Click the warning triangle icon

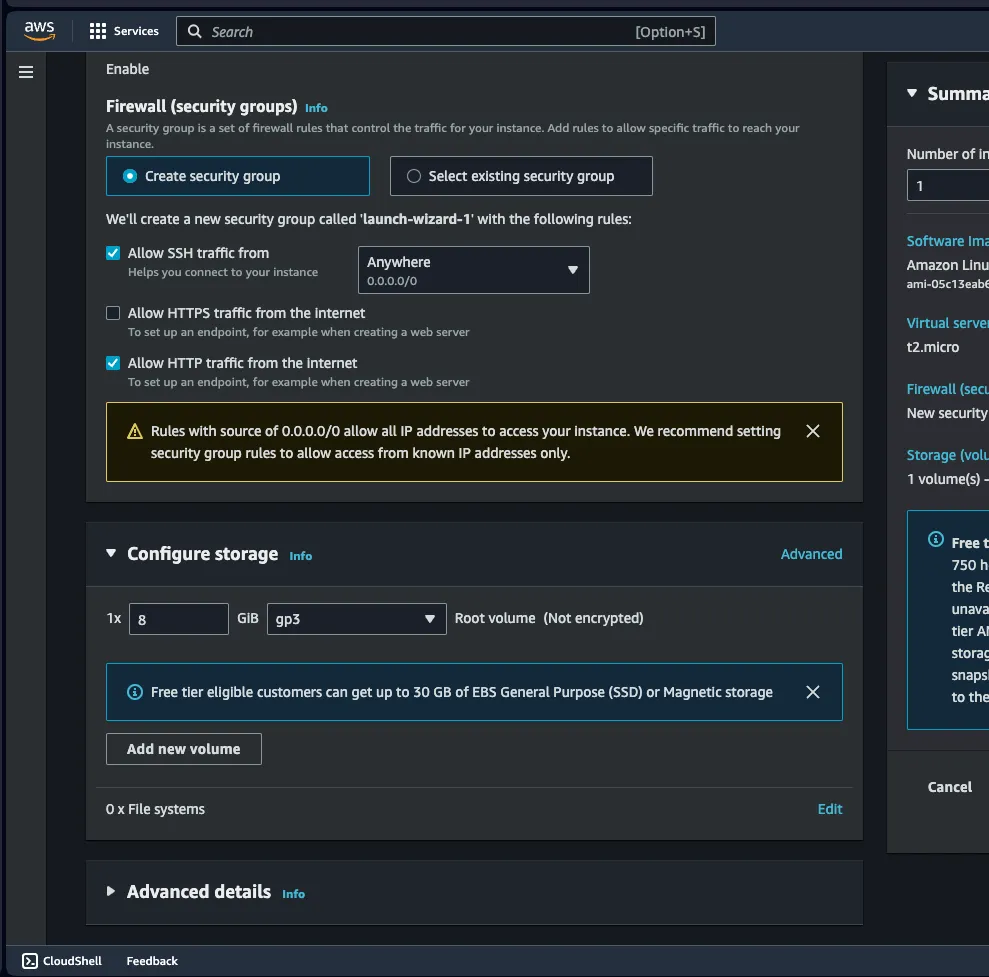pos(134,431)
